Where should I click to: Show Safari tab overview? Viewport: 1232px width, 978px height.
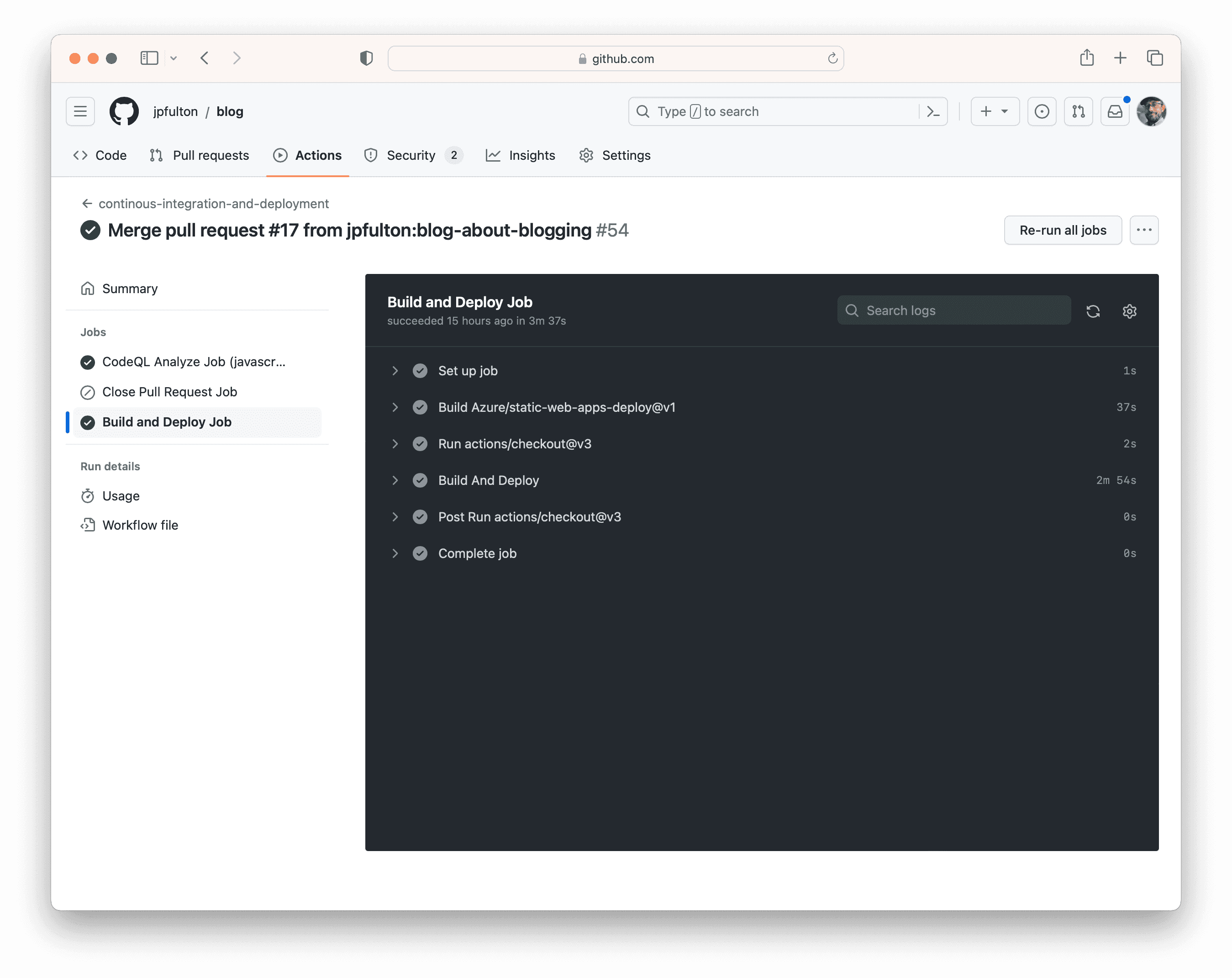tap(1154, 58)
